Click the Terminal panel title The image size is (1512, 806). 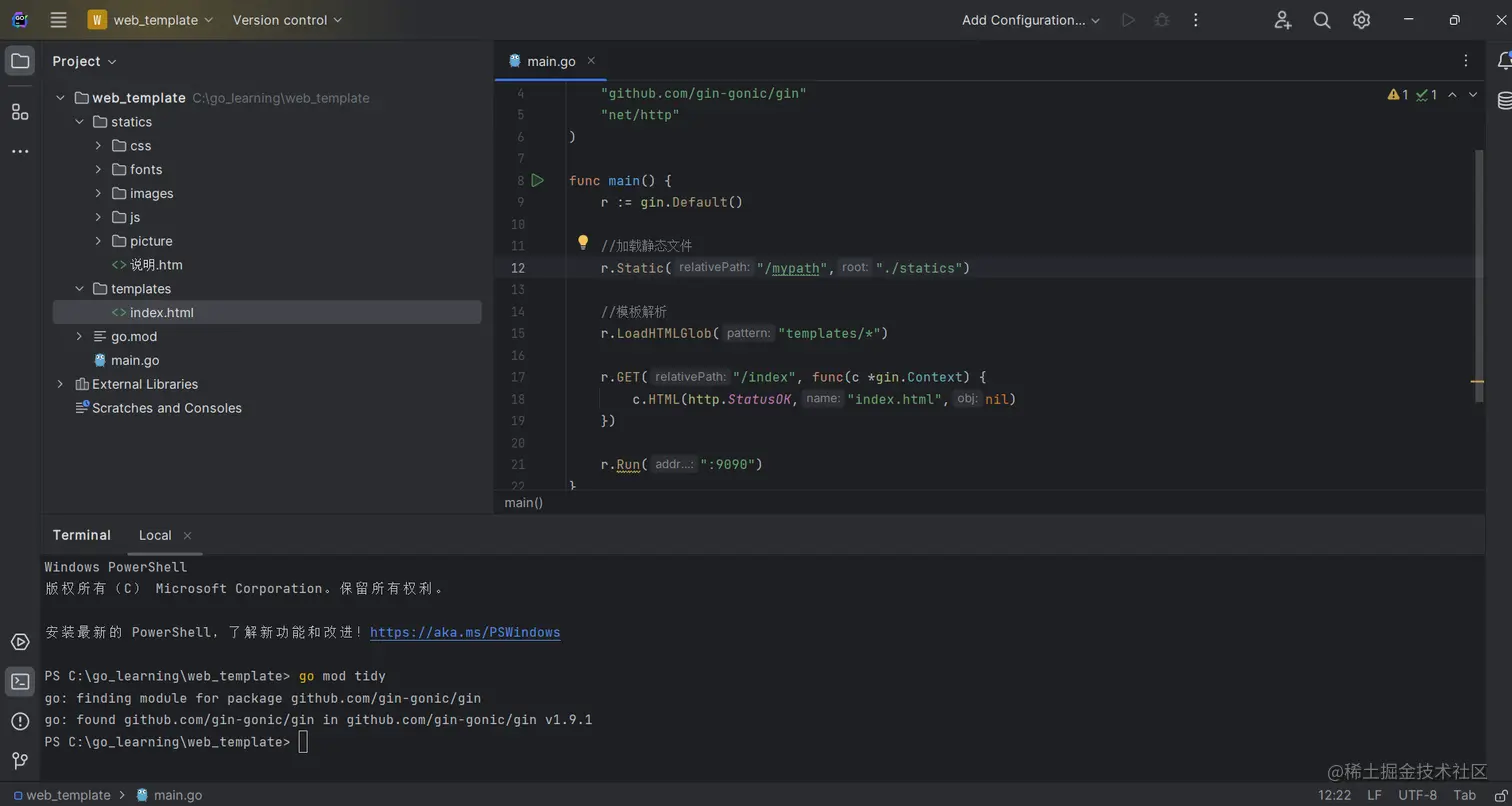pos(82,535)
